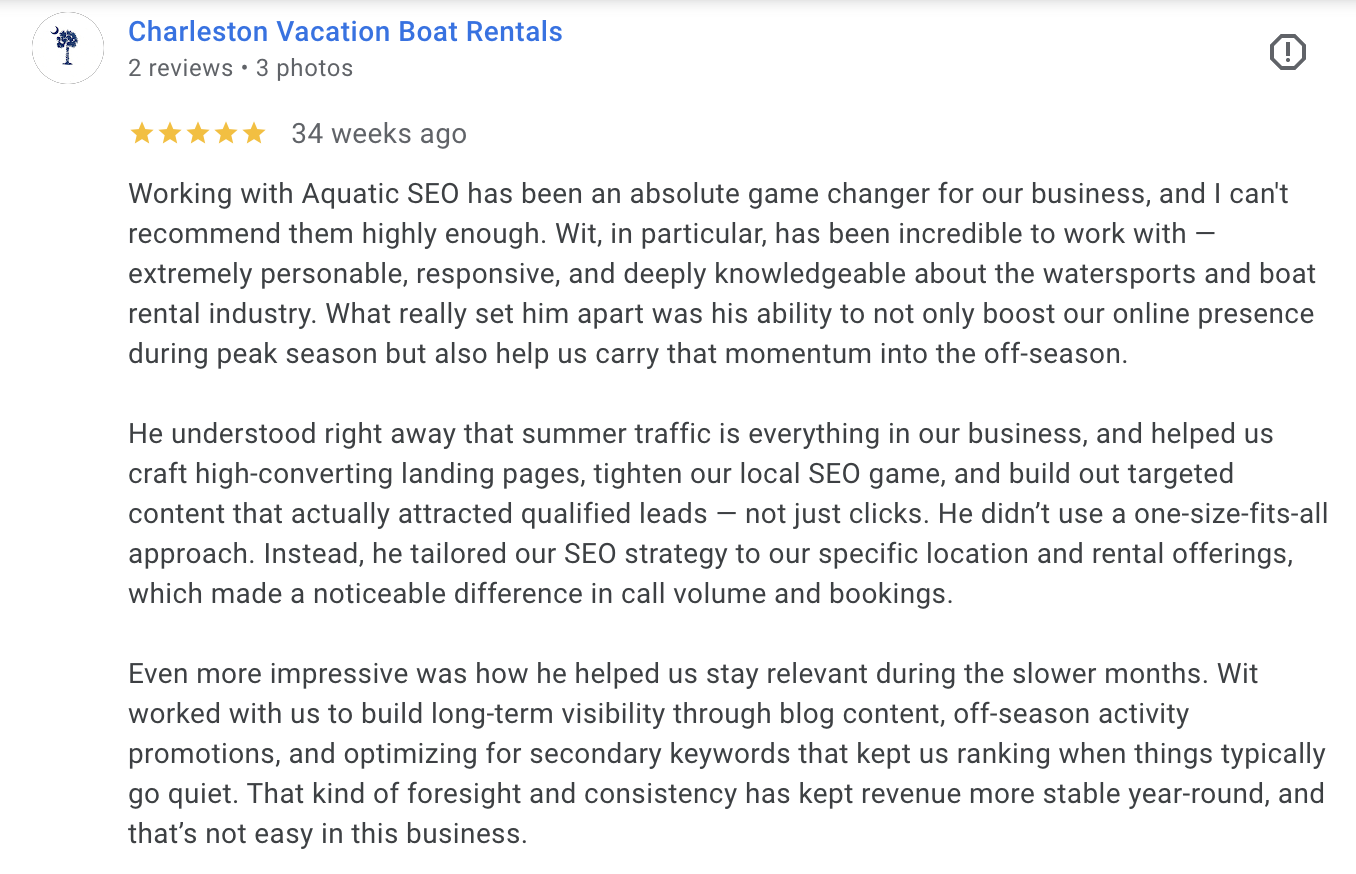Click the middle star of the rating
The width and height of the screenshot is (1356, 874).
click(x=198, y=132)
